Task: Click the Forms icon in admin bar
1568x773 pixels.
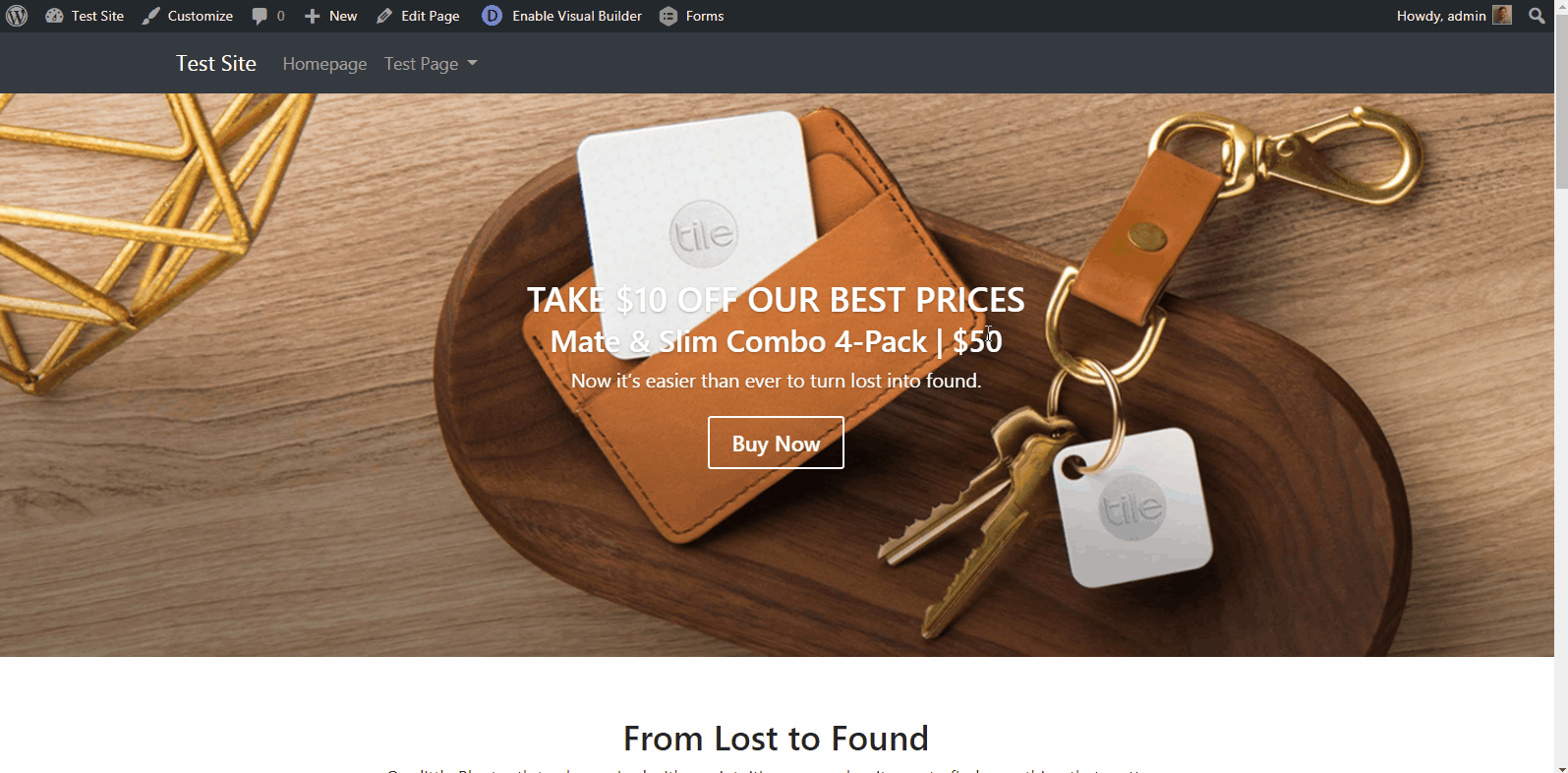Action: (x=668, y=16)
